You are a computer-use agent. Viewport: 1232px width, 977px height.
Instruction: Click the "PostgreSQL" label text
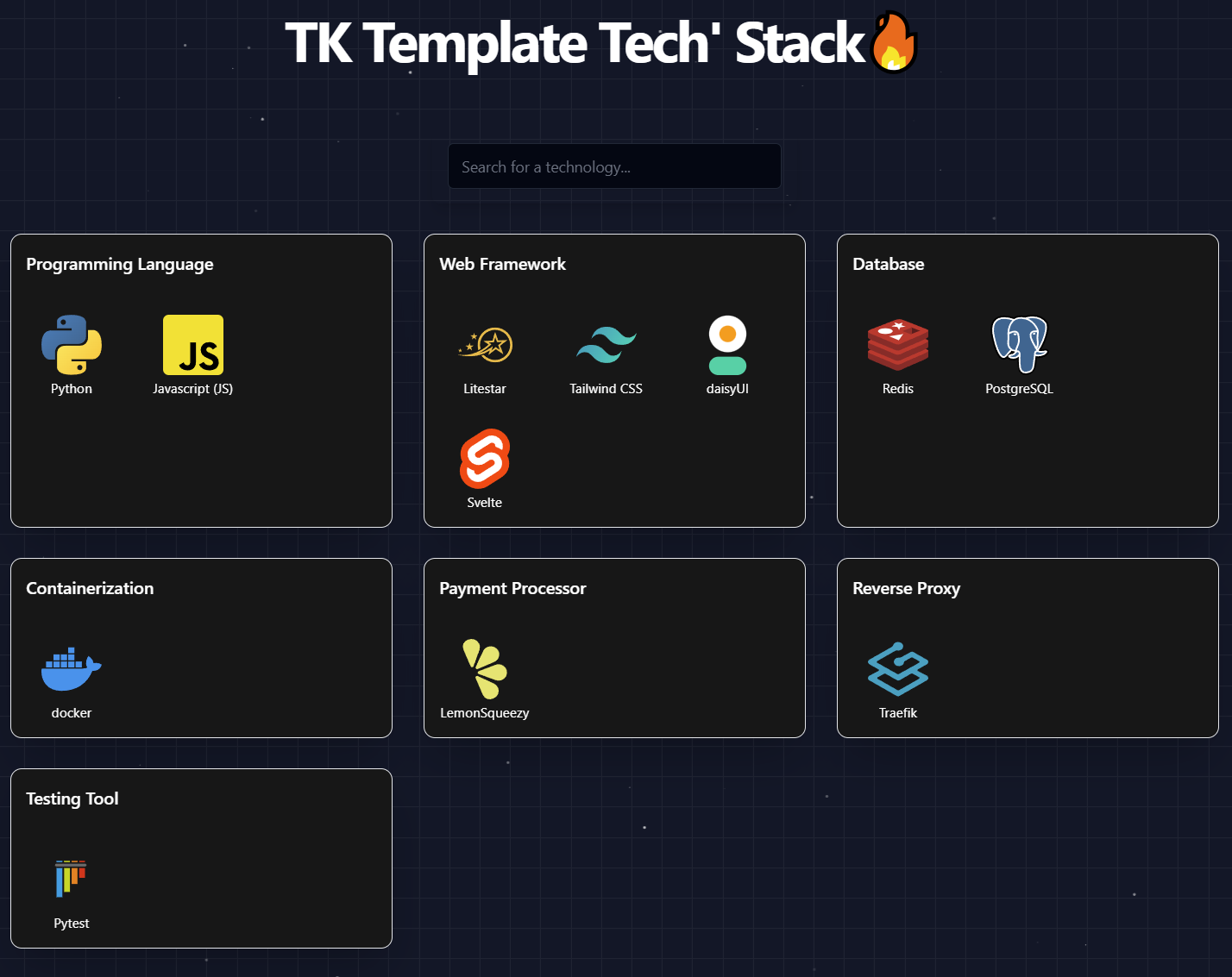click(1020, 389)
